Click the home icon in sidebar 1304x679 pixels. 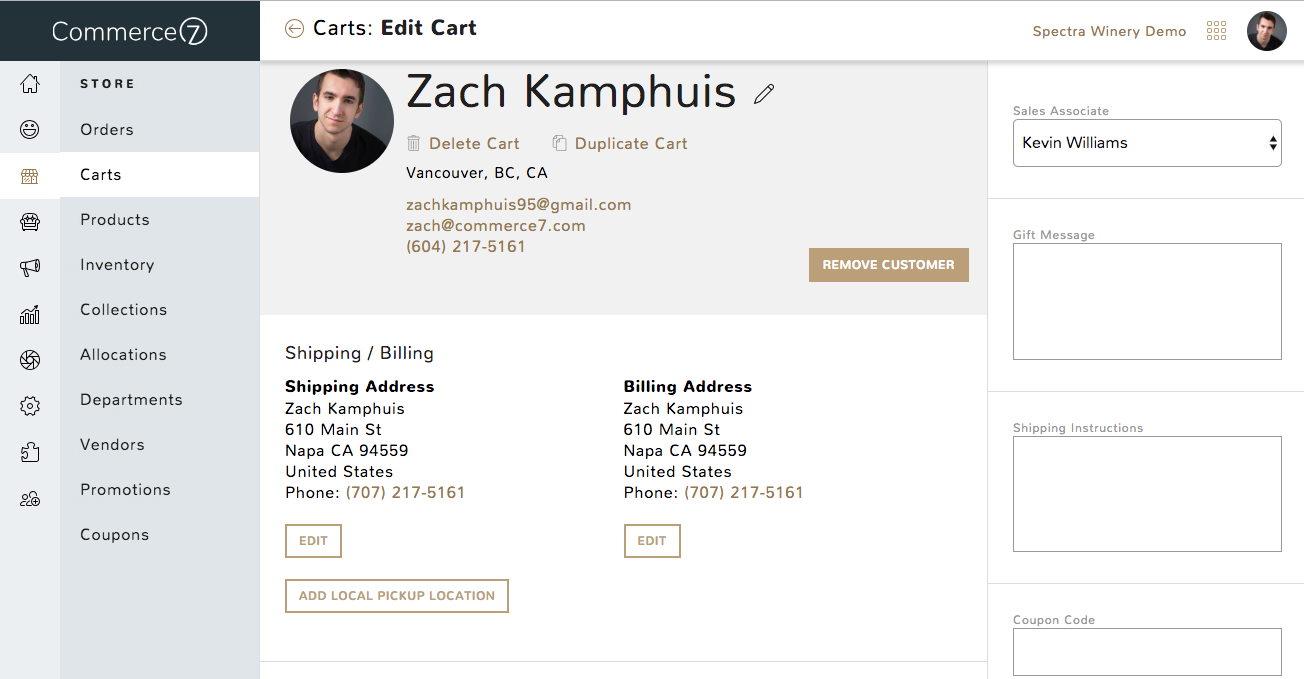pyautogui.click(x=30, y=84)
